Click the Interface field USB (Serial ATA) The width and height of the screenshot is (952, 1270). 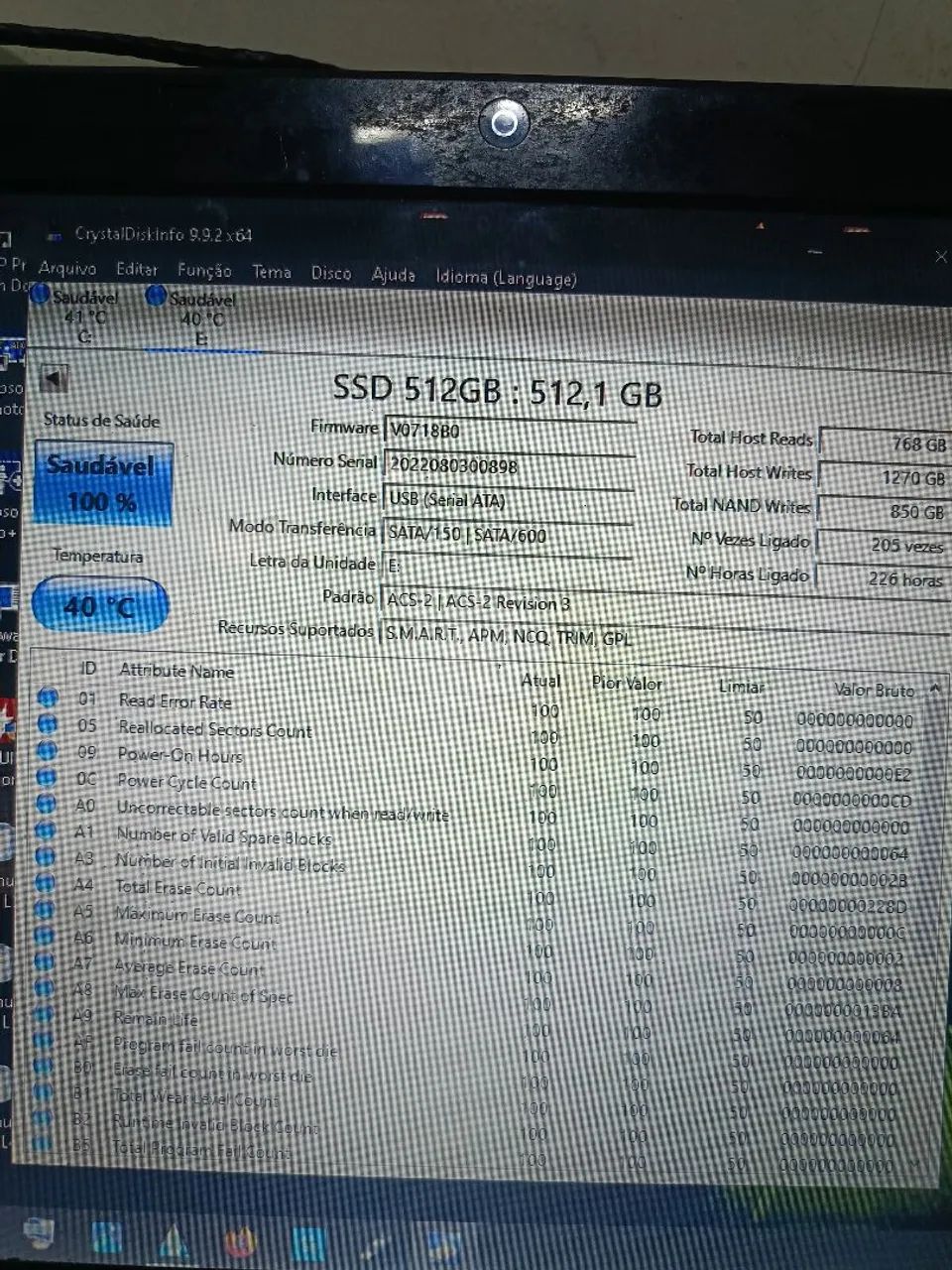[508, 500]
